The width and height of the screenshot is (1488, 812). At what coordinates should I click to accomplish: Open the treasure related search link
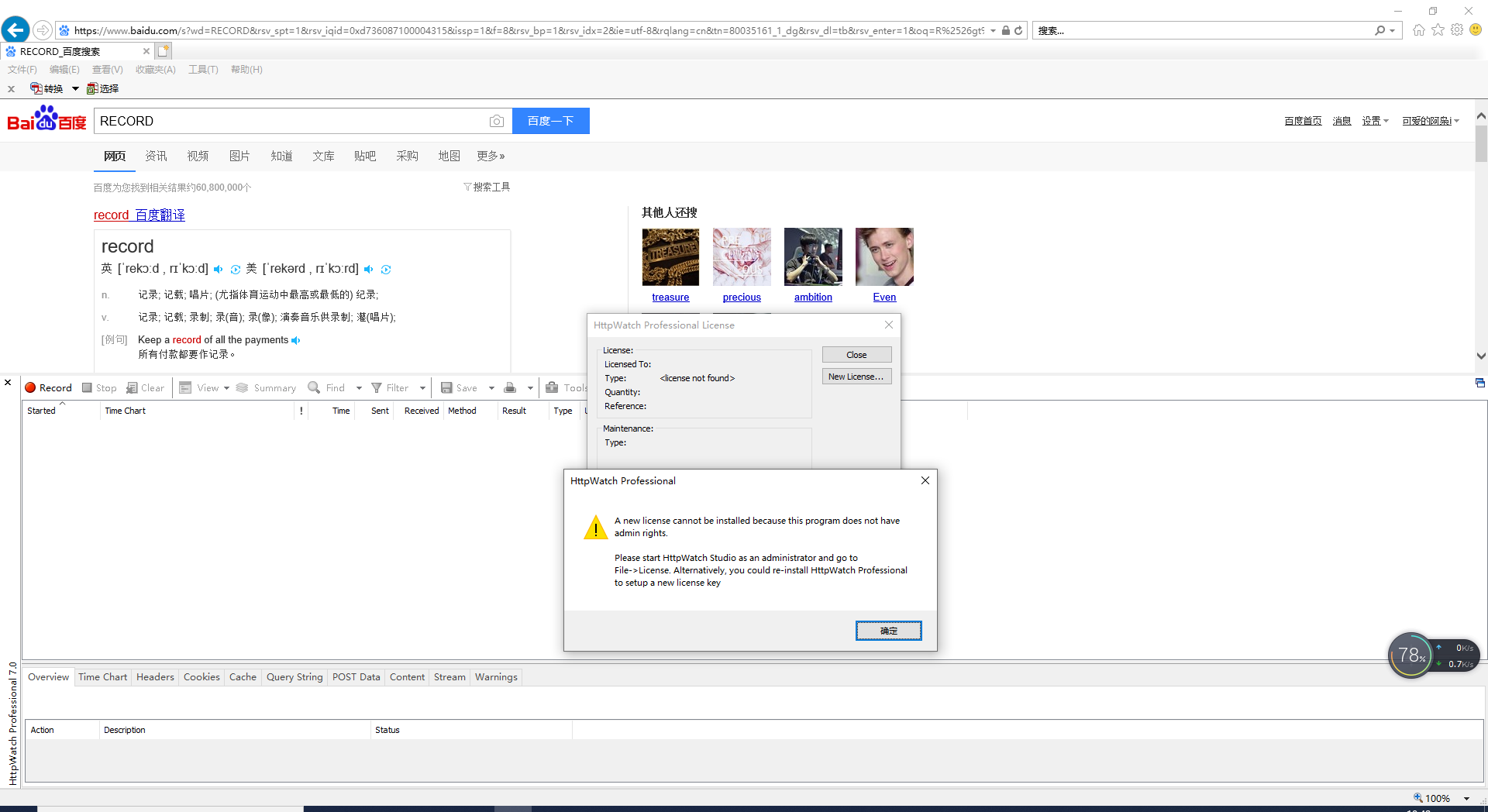tap(670, 298)
